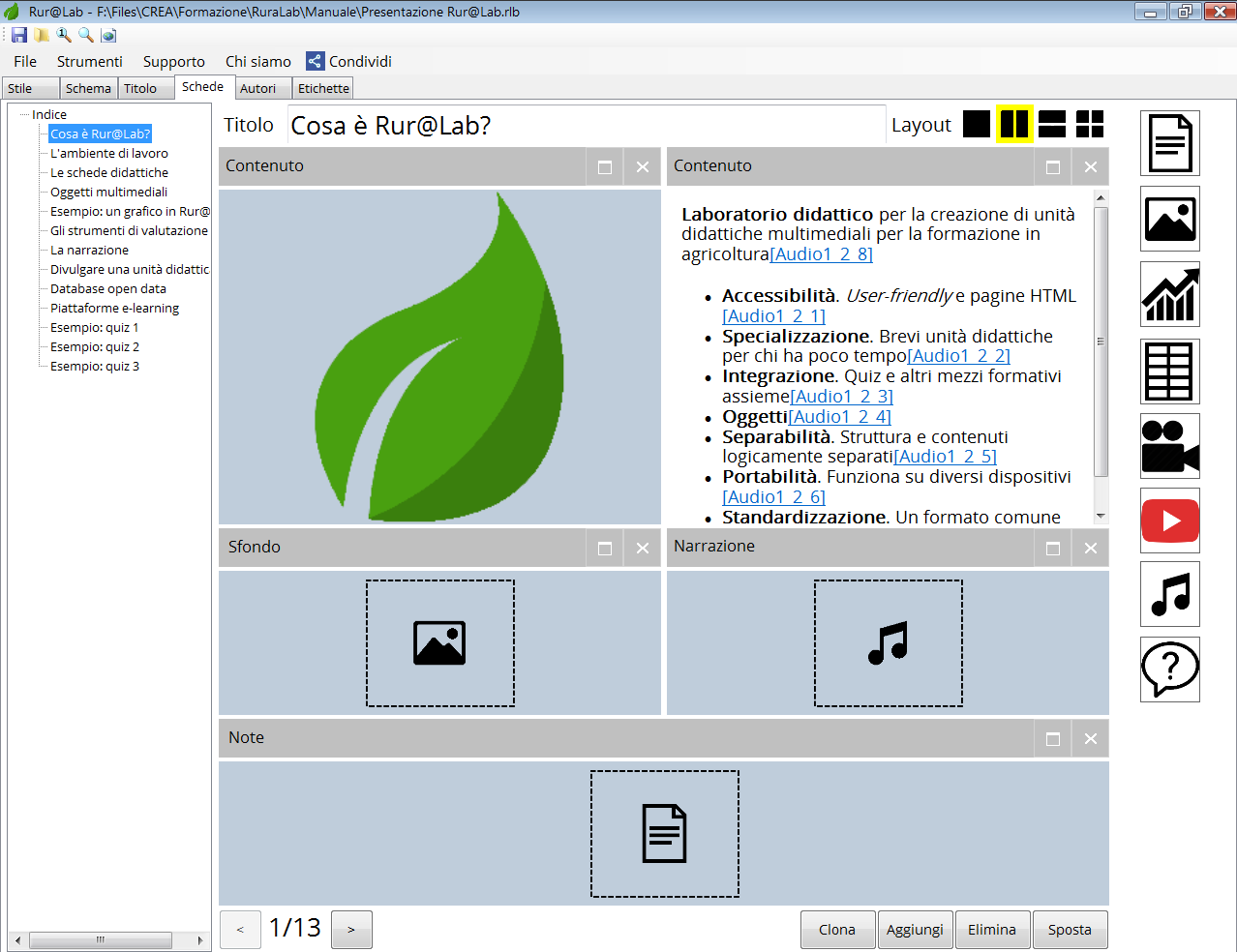Open the Strumenti menu
Image resolution: width=1237 pixels, height=952 pixels.
(x=90, y=61)
